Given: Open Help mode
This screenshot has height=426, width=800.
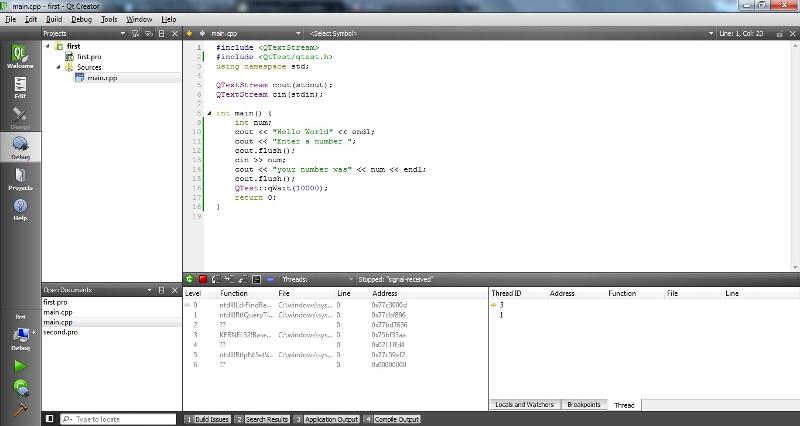Looking at the screenshot, I should (x=20, y=209).
